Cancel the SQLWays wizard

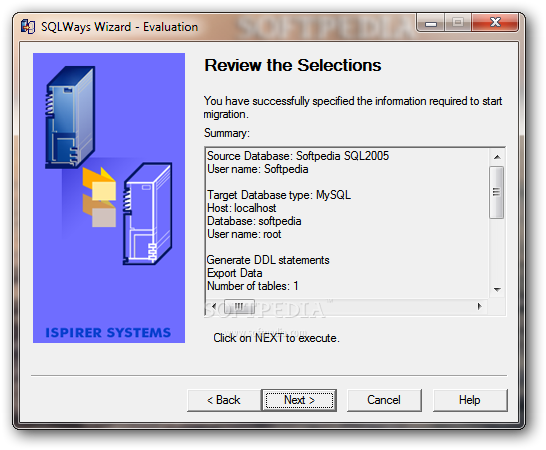pyautogui.click(x=384, y=400)
